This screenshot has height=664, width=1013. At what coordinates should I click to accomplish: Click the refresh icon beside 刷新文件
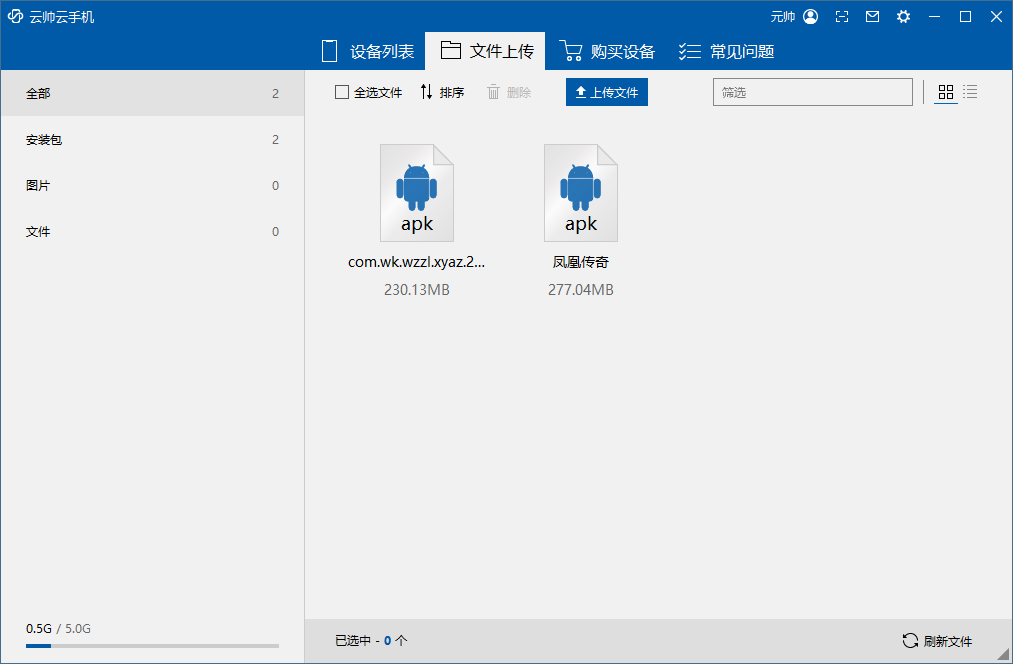(x=910, y=640)
